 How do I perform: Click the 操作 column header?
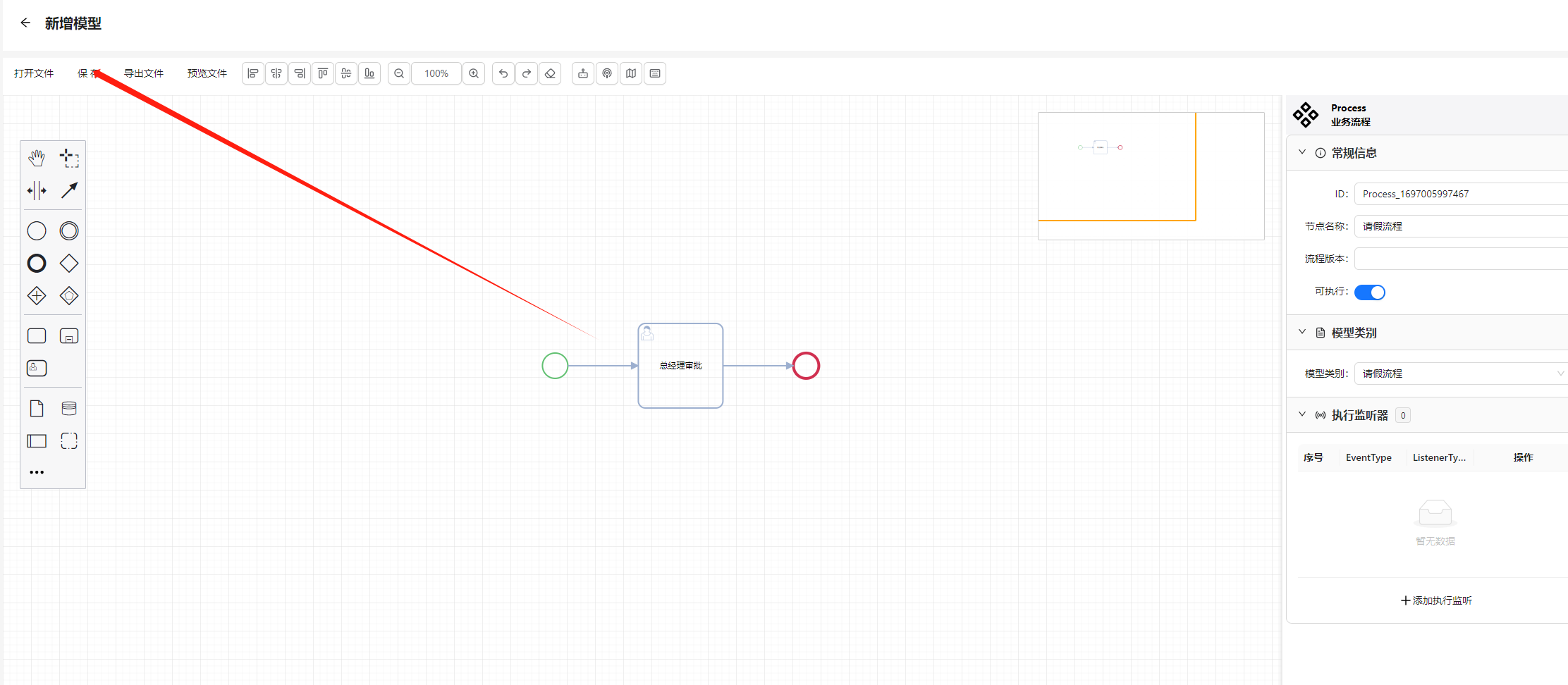(1523, 457)
